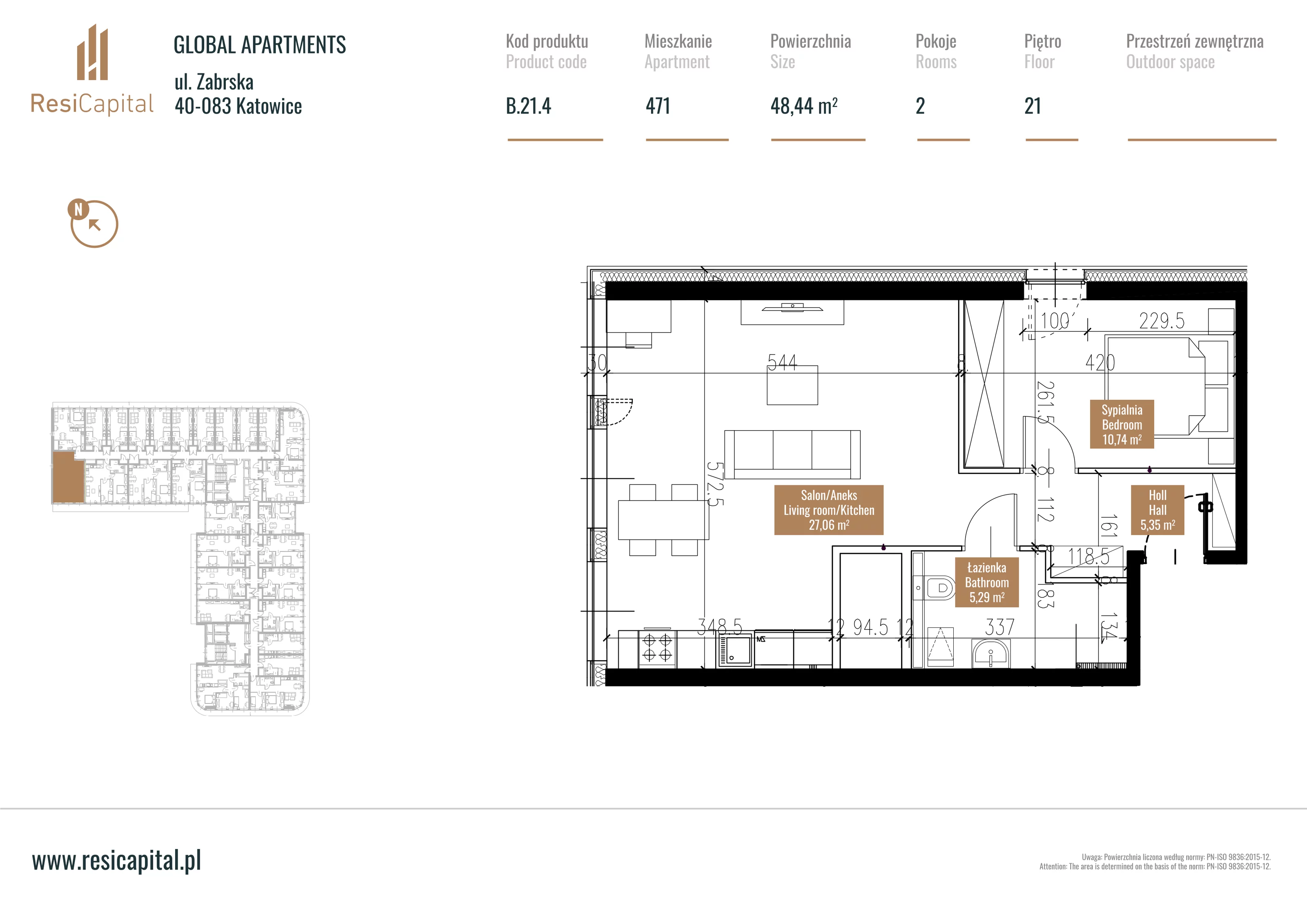Click the 118.5 hall dimension

pyautogui.click(x=1088, y=556)
